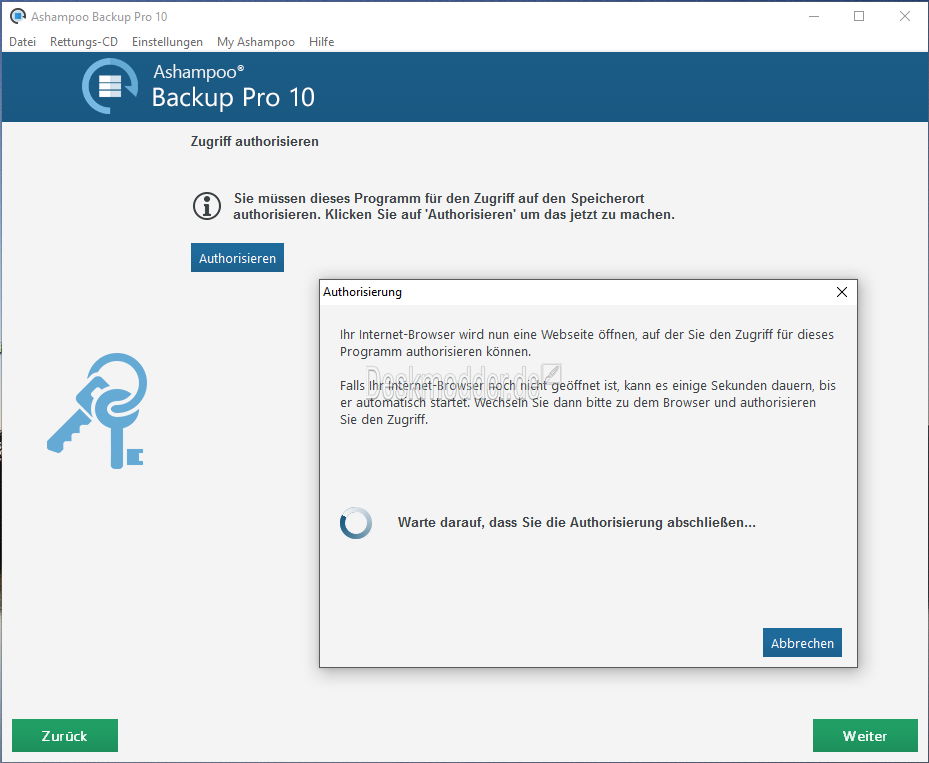
Task: Proceed with the Weiter button
Action: coord(864,736)
